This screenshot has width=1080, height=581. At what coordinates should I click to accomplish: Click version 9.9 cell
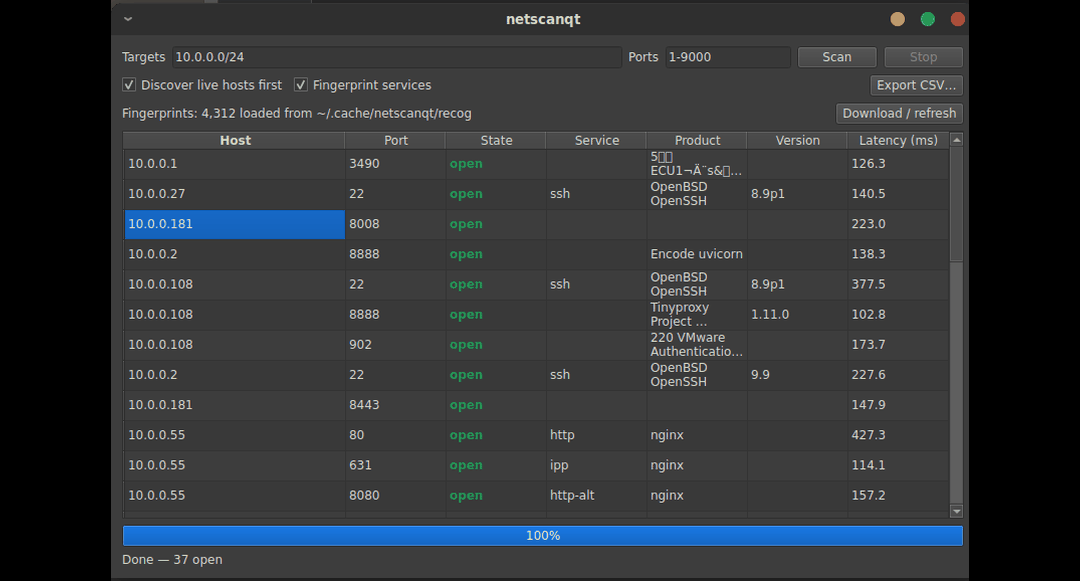coord(798,375)
